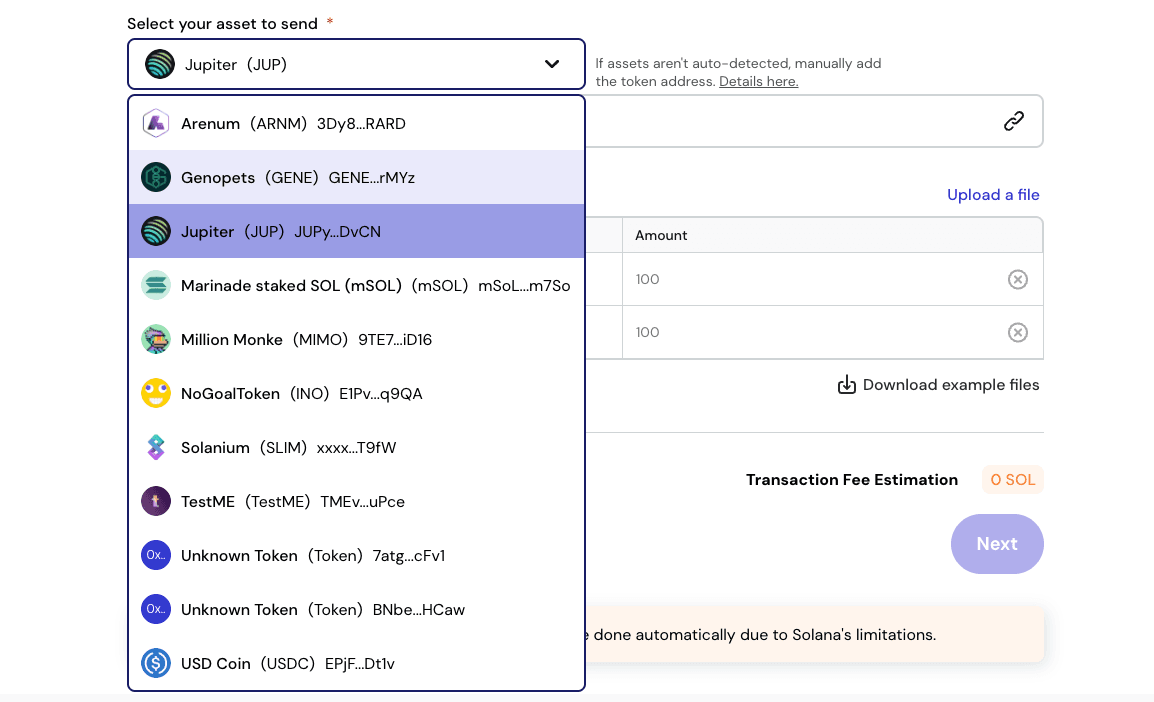
Task: Click the Upload a file link
Action: pos(993,195)
